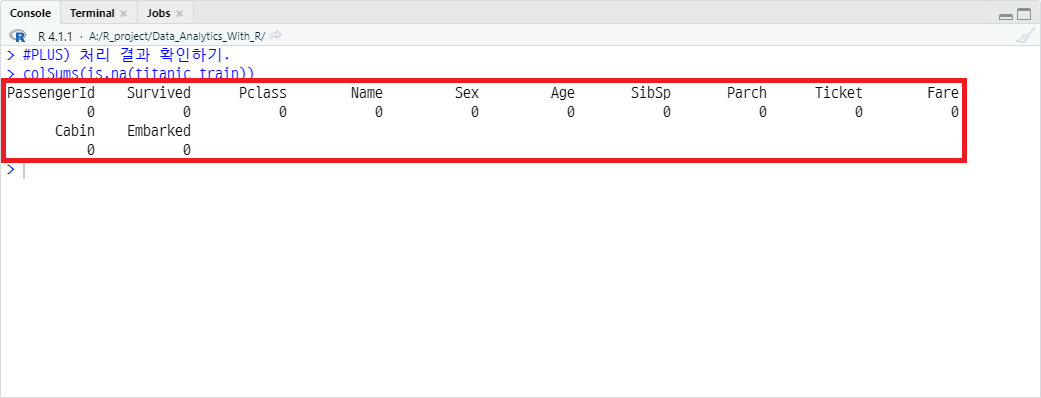
Task: Place cursor at the empty console prompt
Action: pyautogui.click(x=24, y=171)
